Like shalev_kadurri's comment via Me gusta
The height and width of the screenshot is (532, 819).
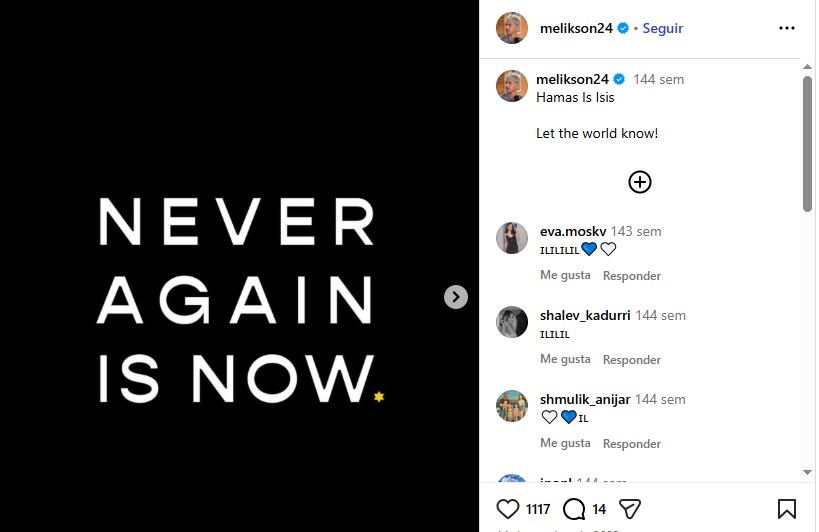point(565,359)
